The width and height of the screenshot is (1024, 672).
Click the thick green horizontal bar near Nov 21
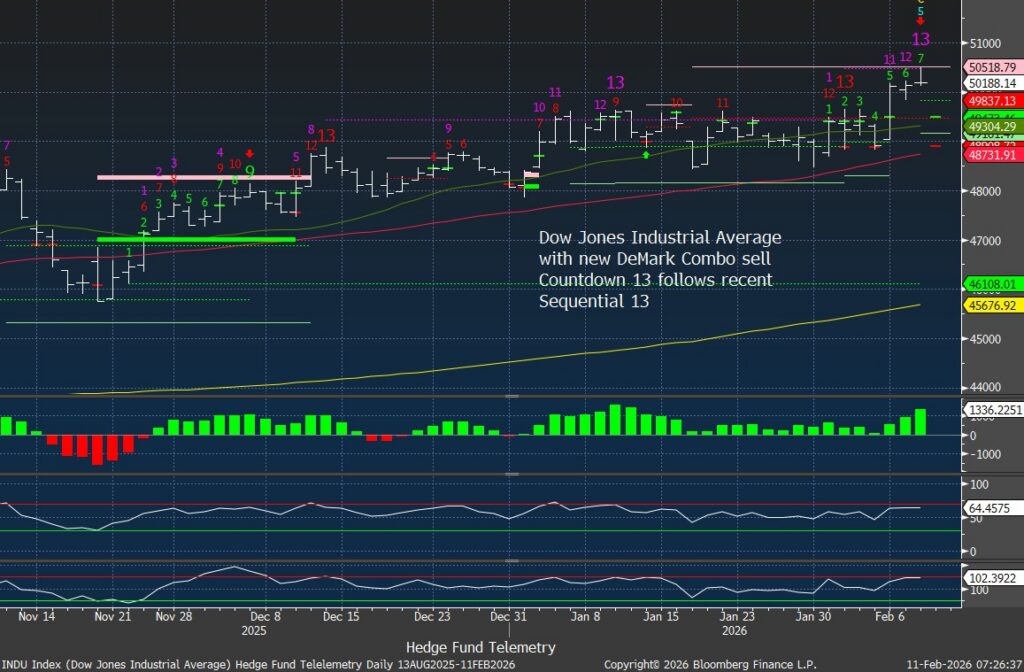point(196,239)
